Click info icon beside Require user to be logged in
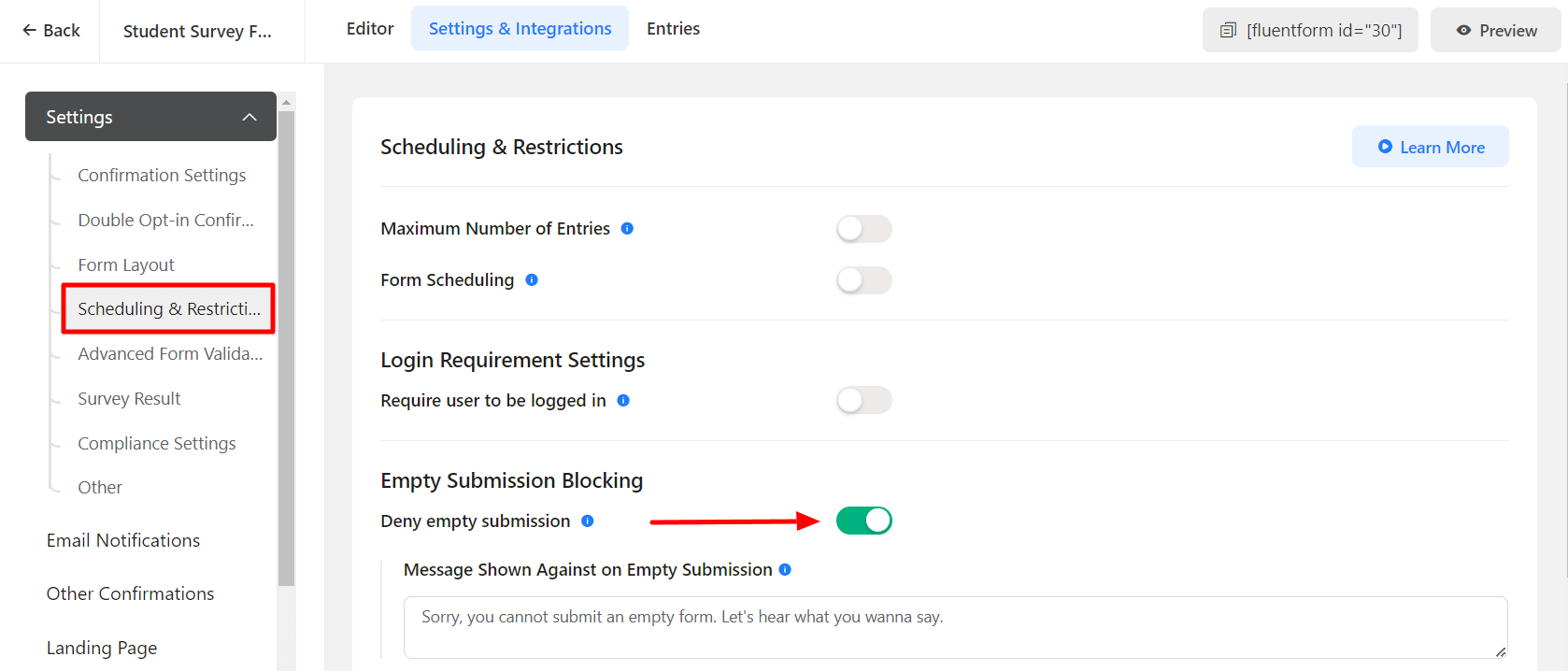This screenshot has height=671, width=1568. [x=623, y=400]
